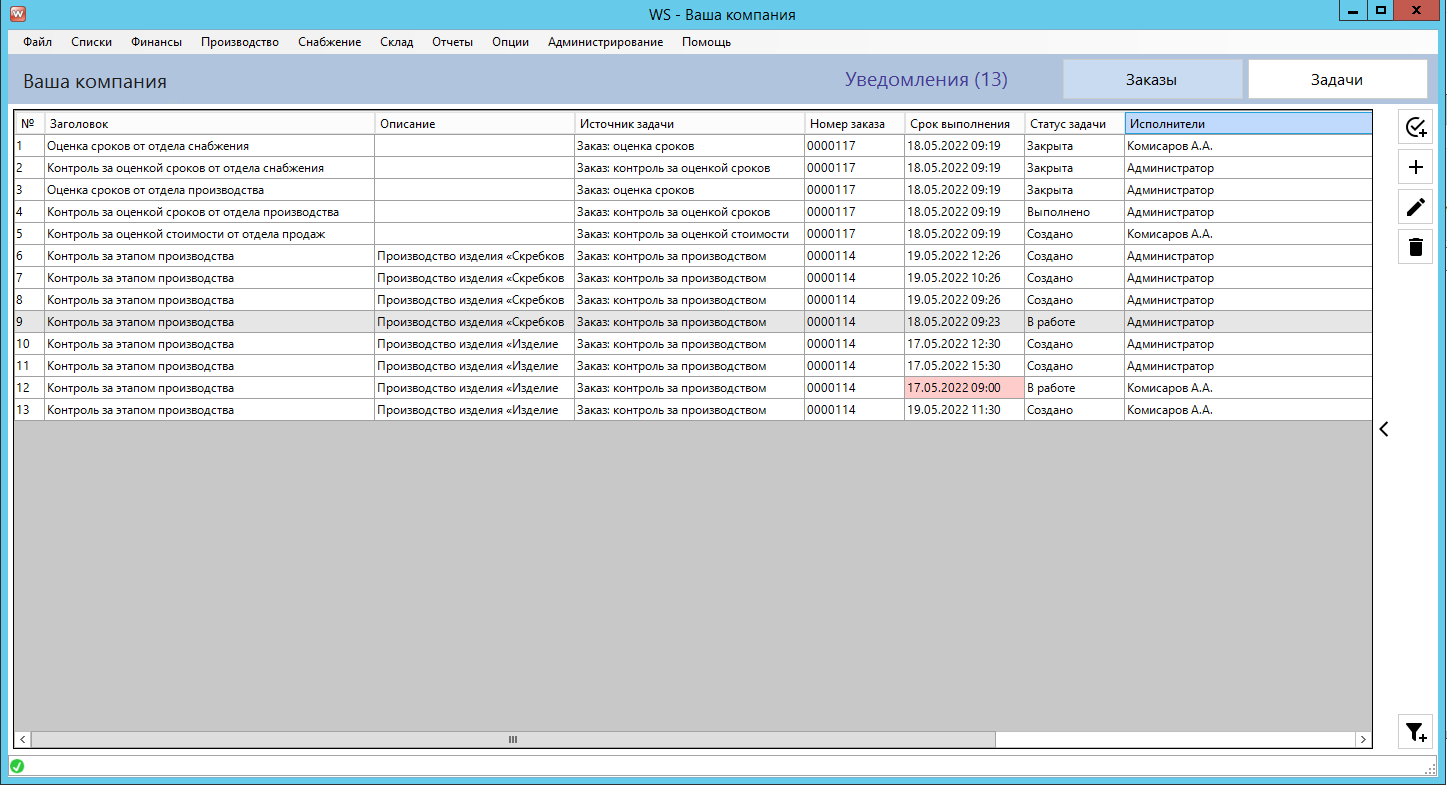Switch to the Задачи tab
1447x785 pixels.
1336,80
